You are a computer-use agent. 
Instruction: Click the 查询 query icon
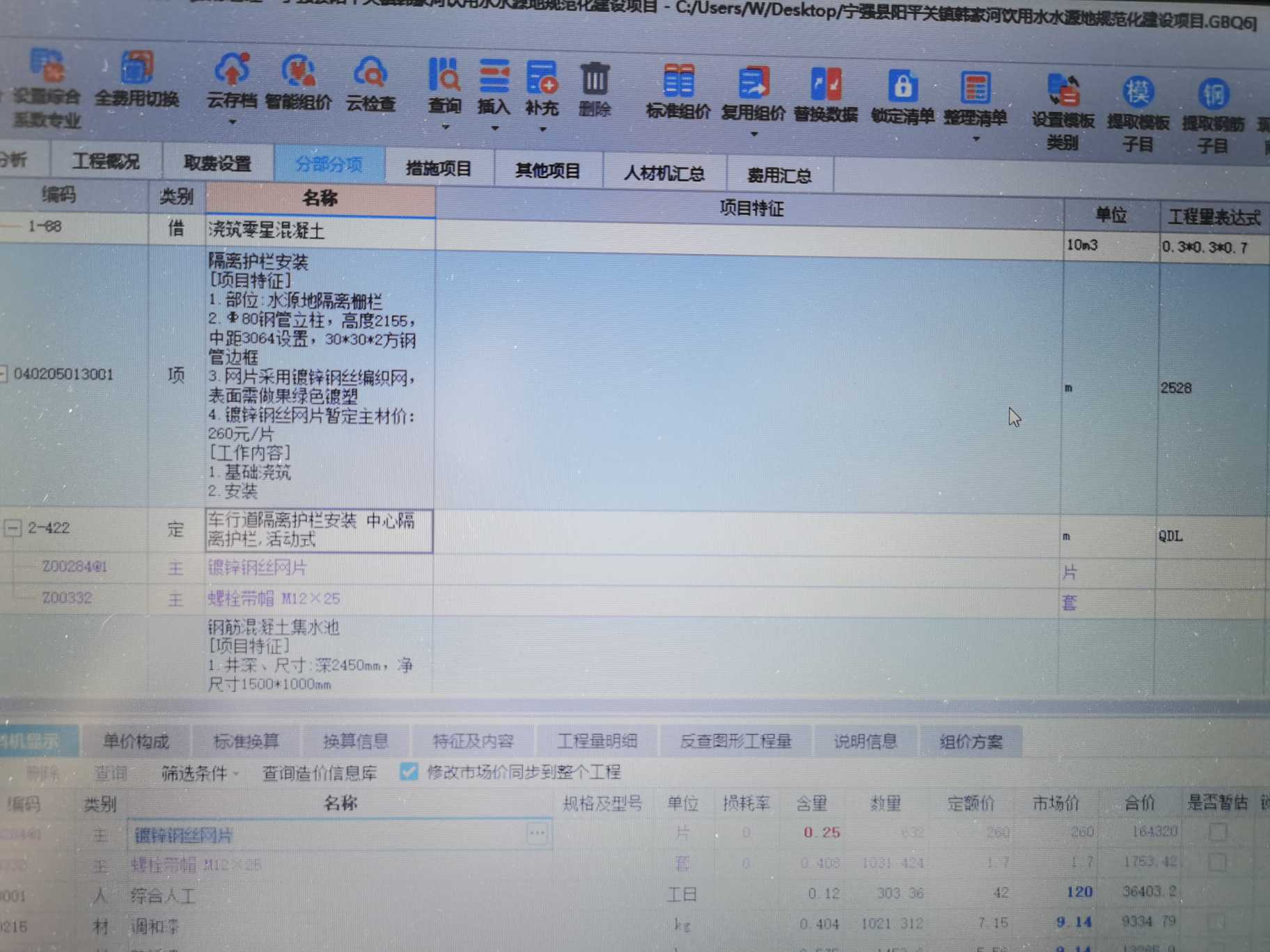[444, 76]
